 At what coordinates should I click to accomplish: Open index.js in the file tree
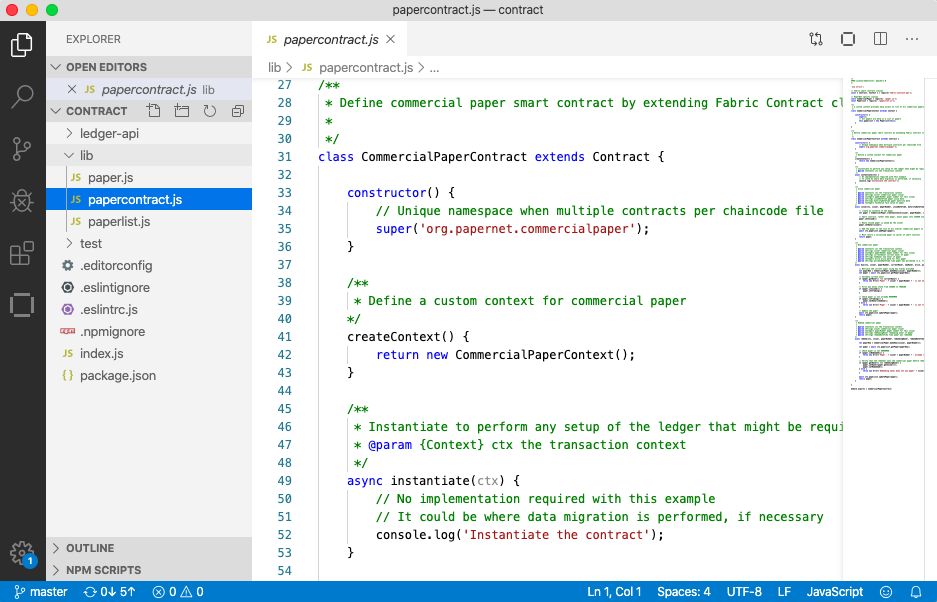149,353
